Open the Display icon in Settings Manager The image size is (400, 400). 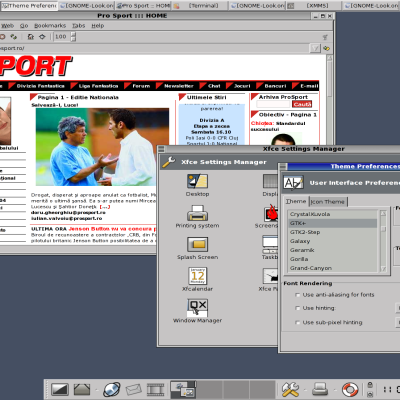click(x=270, y=182)
